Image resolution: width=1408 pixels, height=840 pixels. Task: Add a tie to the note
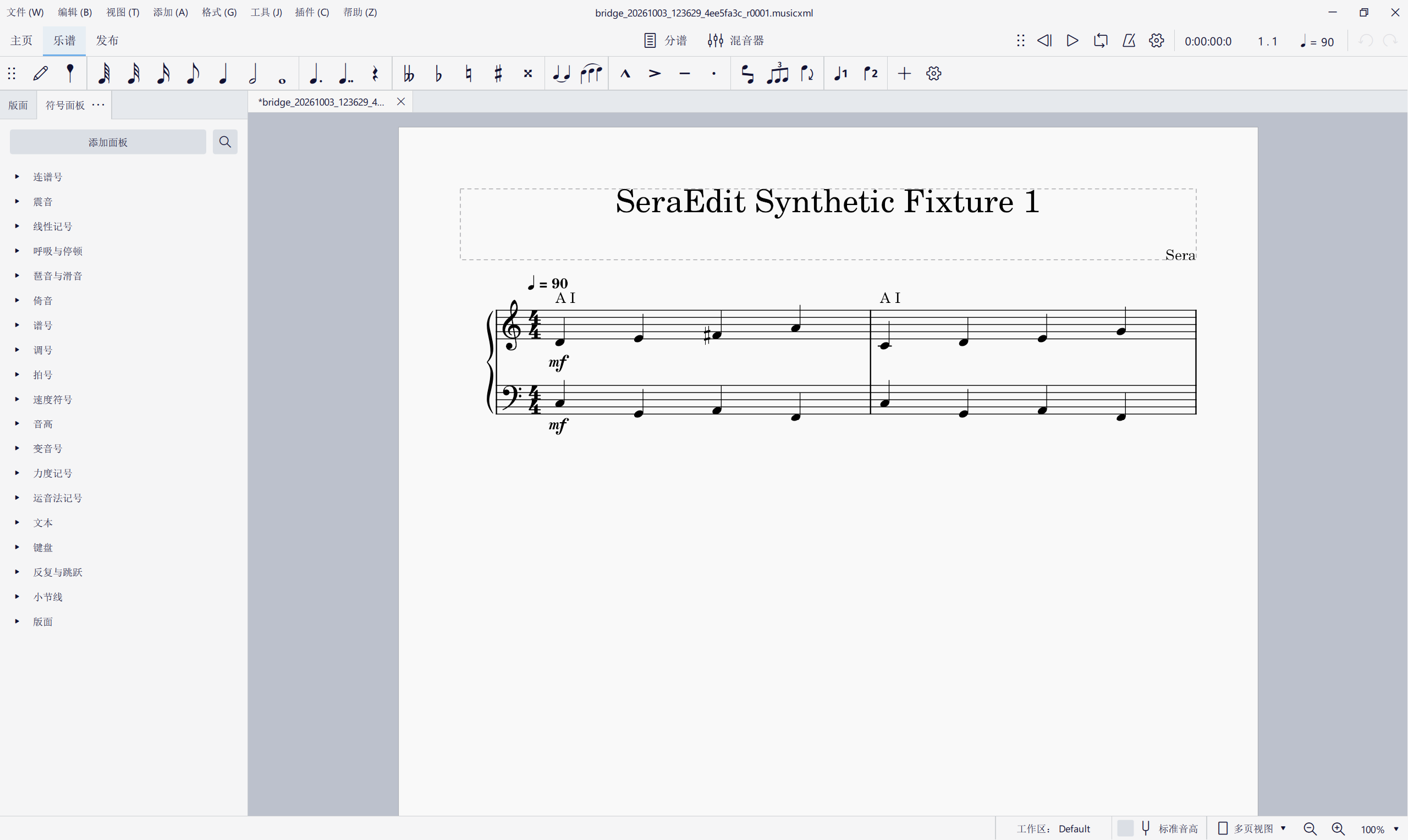pos(561,74)
